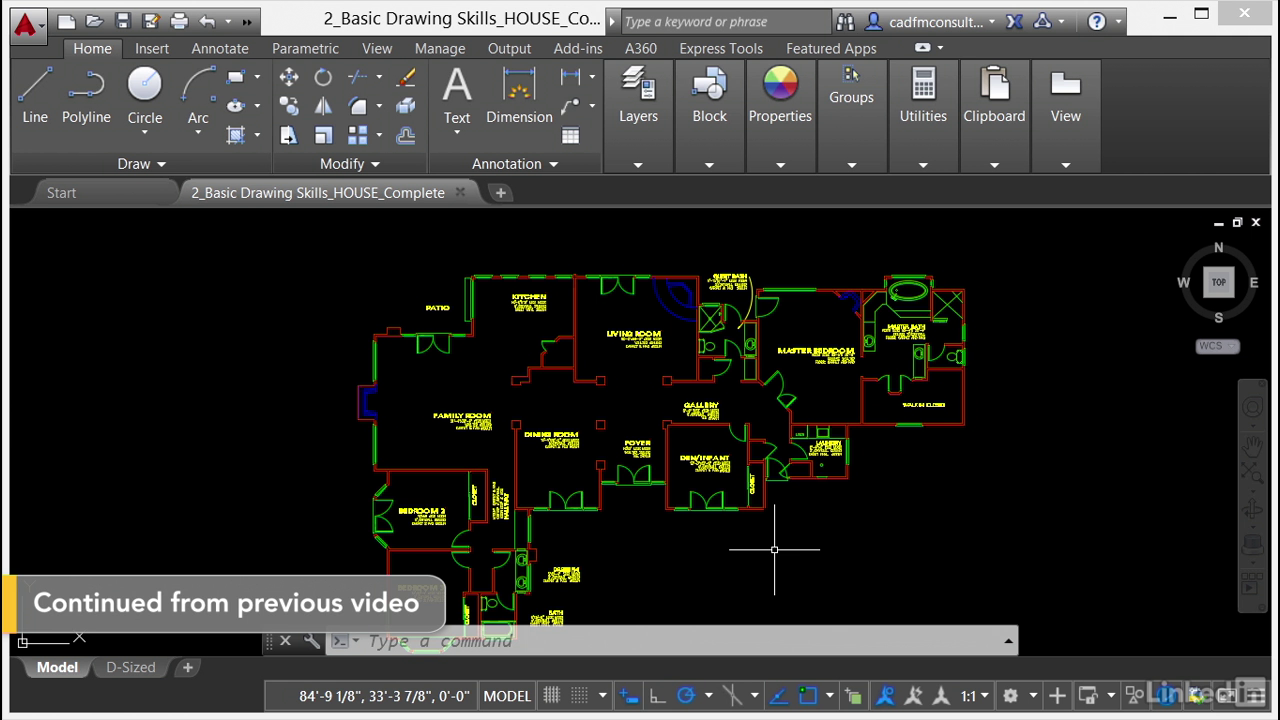Open the Properties panel dropdown

pos(780,165)
